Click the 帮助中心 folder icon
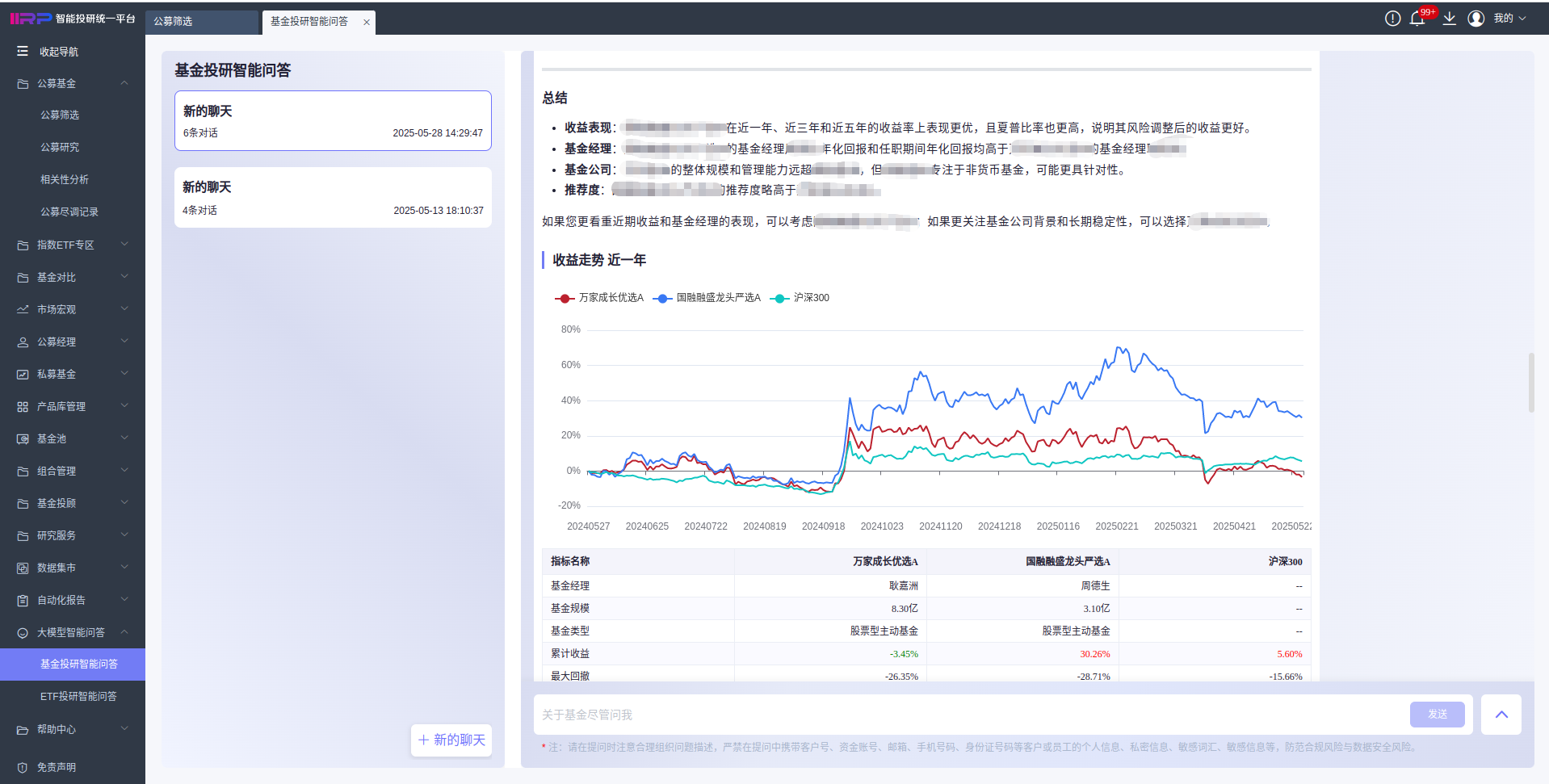This screenshot has width=1549, height=784. (23, 730)
